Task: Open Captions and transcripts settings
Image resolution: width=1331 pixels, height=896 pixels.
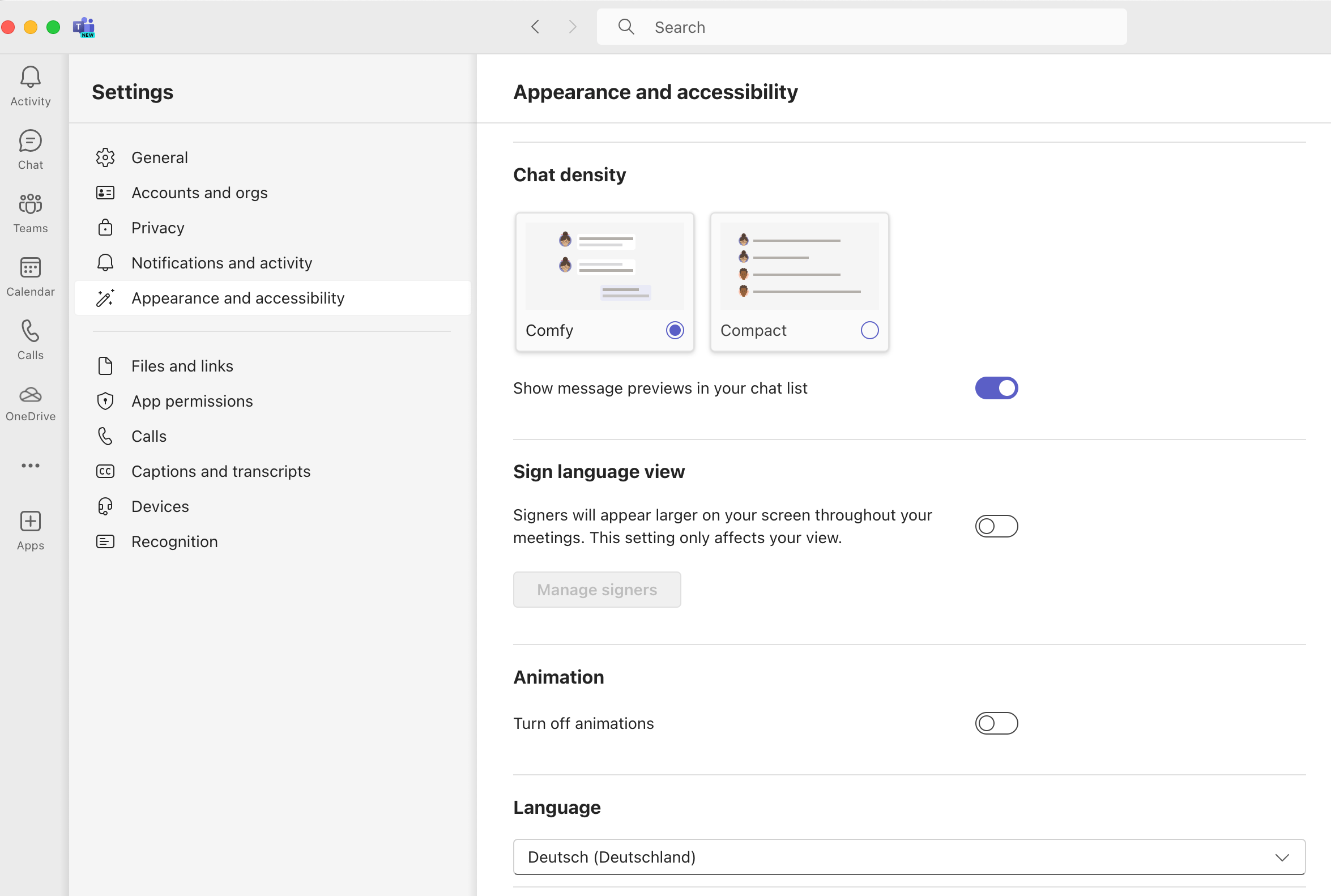Action: coord(220,471)
